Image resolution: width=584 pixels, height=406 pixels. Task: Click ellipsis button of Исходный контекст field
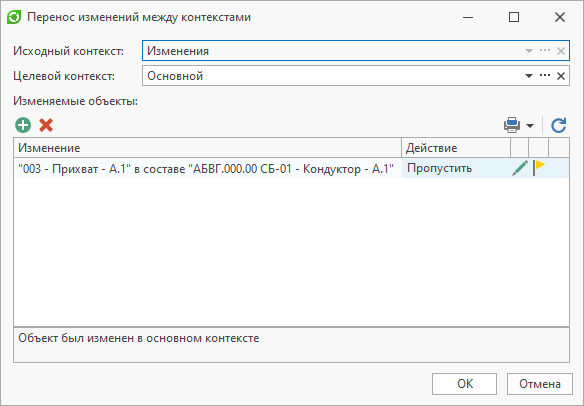545,51
